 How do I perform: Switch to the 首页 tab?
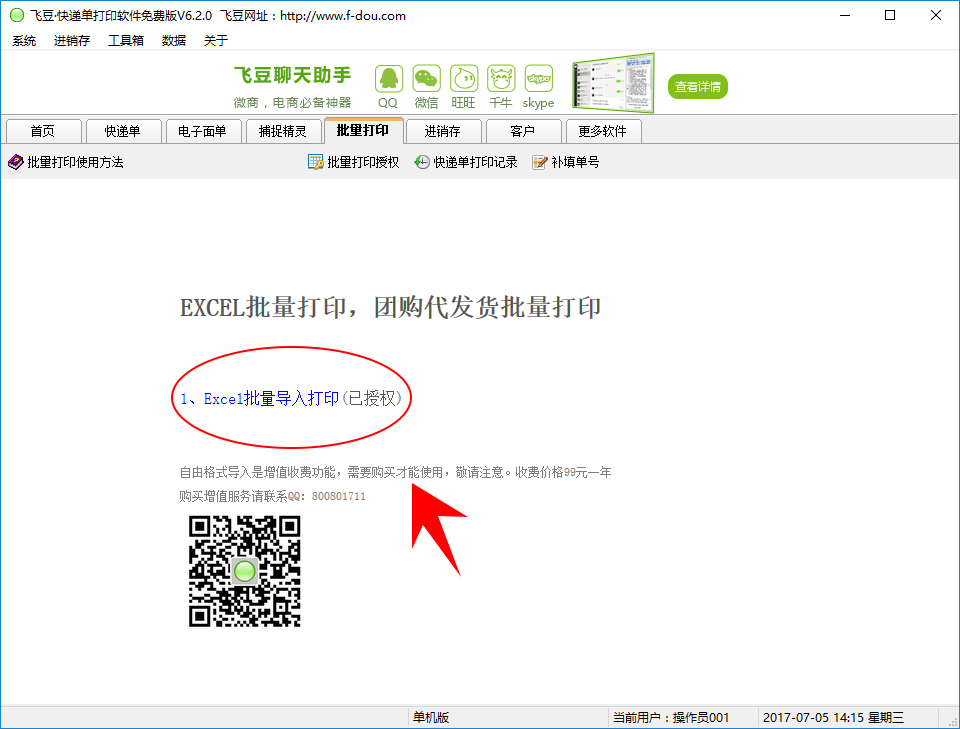pos(43,132)
